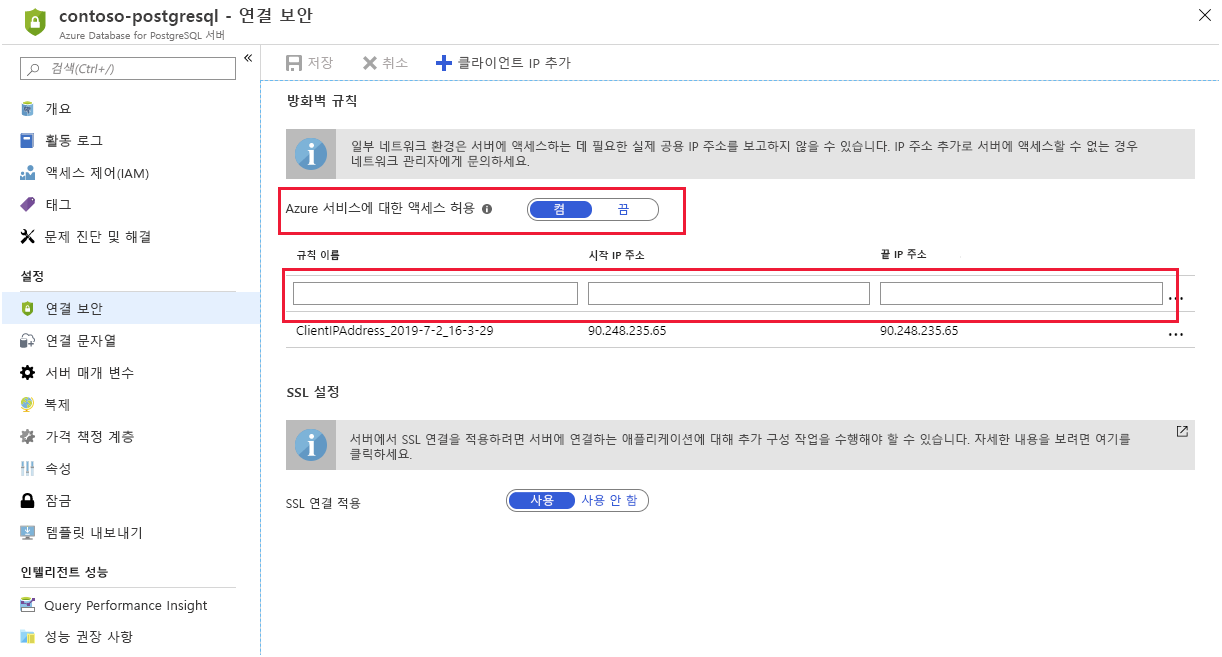This screenshot has height=657, width=1222.
Task: Click the Query Performance Insight icon
Action: pyautogui.click(x=28, y=605)
